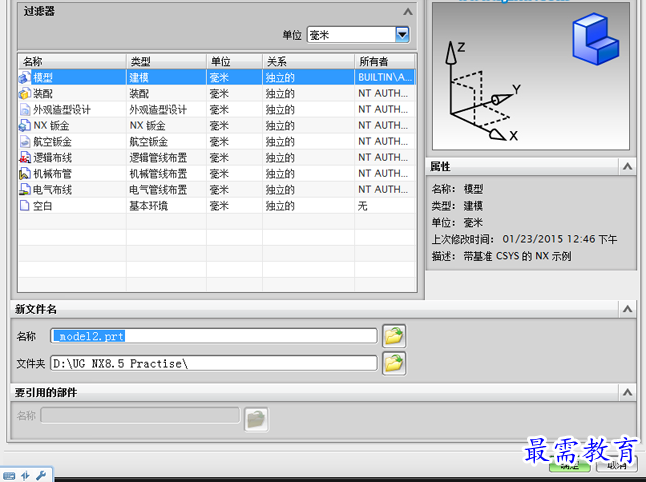Select the 航空钣金 template name
The width and height of the screenshot is (646, 482).
coord(52,142)
